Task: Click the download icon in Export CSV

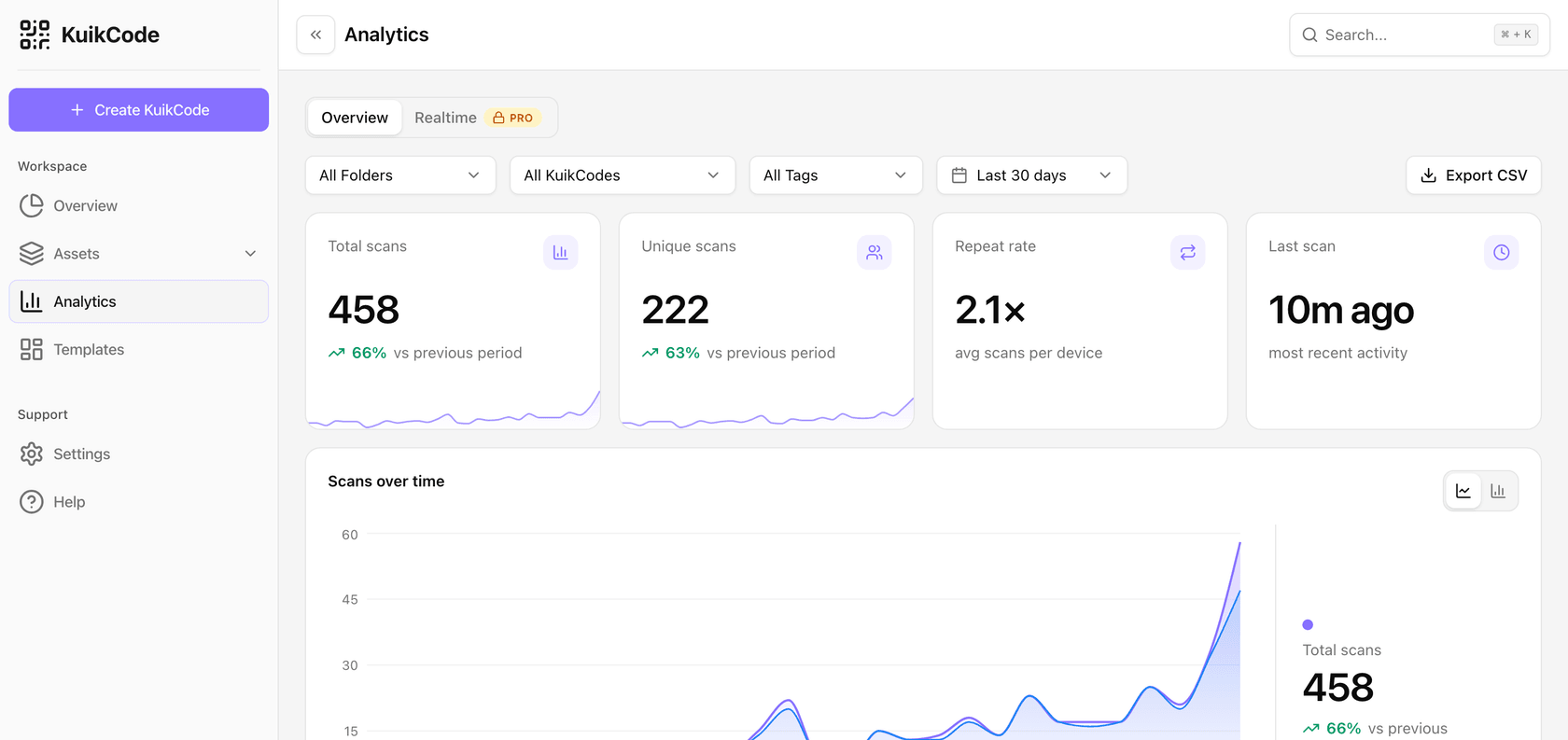Action: pyautogui.click(x=1428, y=175)
